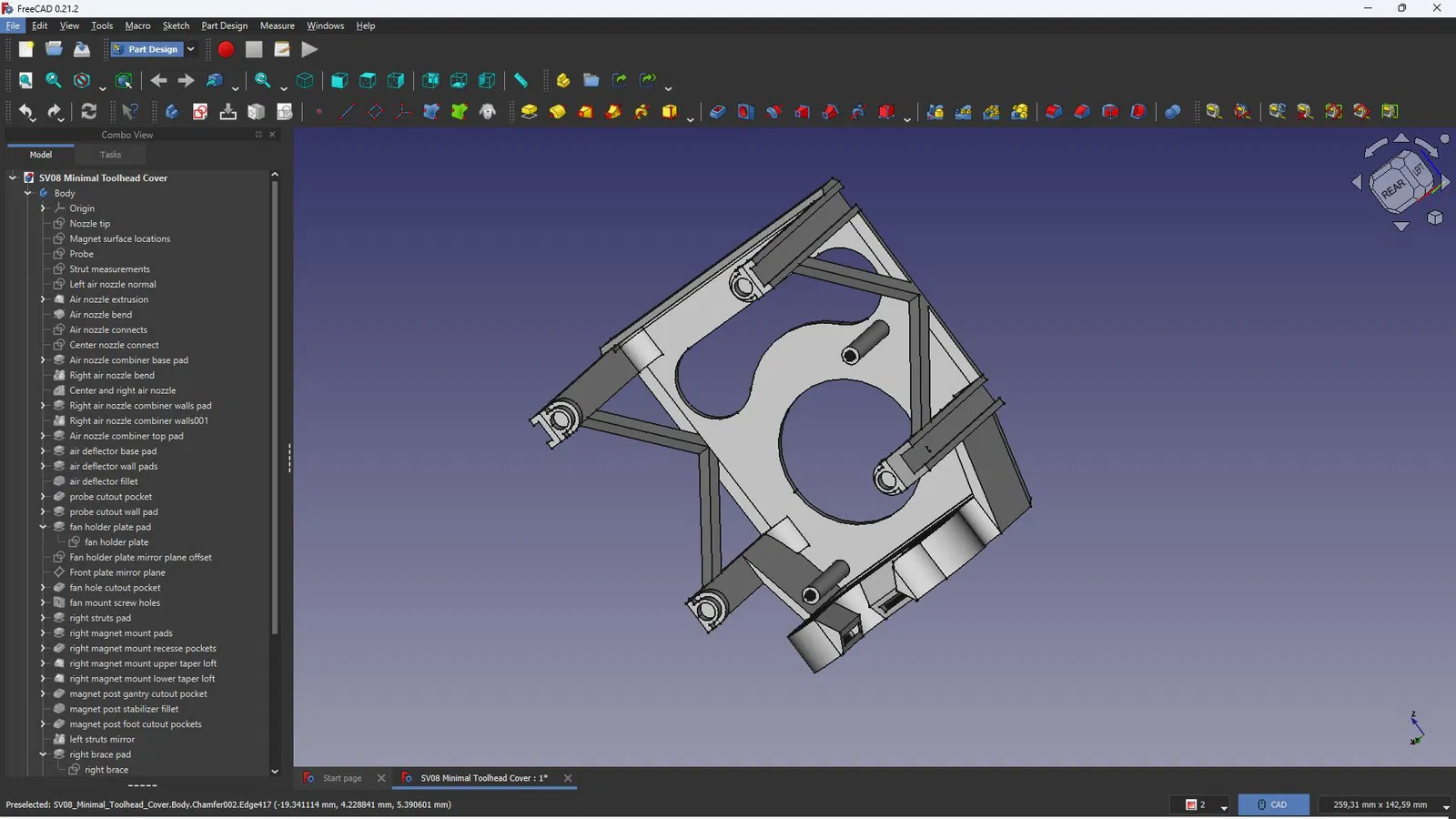Close the Start page tab
The image size is (1456, 819).
tap(381, 778)
